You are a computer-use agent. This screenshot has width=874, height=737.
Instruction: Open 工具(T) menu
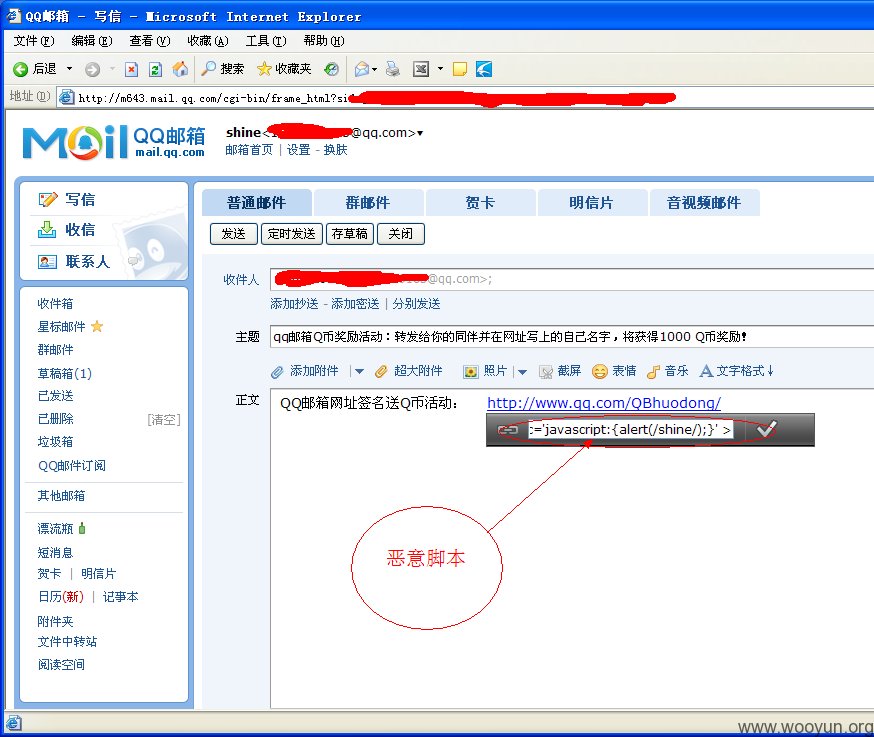(x=266, y=41)
